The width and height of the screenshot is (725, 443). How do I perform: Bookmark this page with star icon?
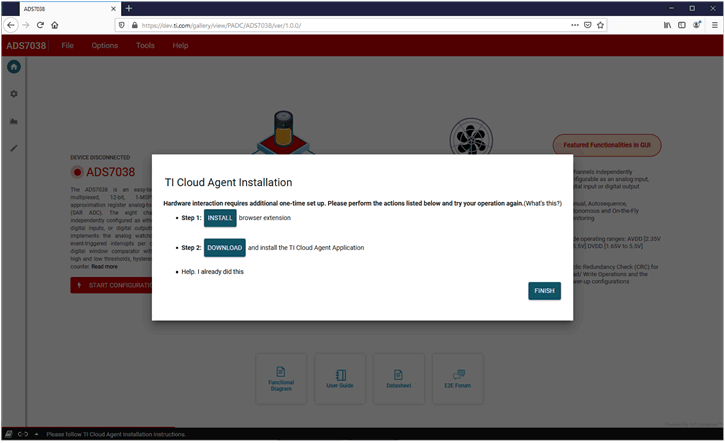coord(600,25)
